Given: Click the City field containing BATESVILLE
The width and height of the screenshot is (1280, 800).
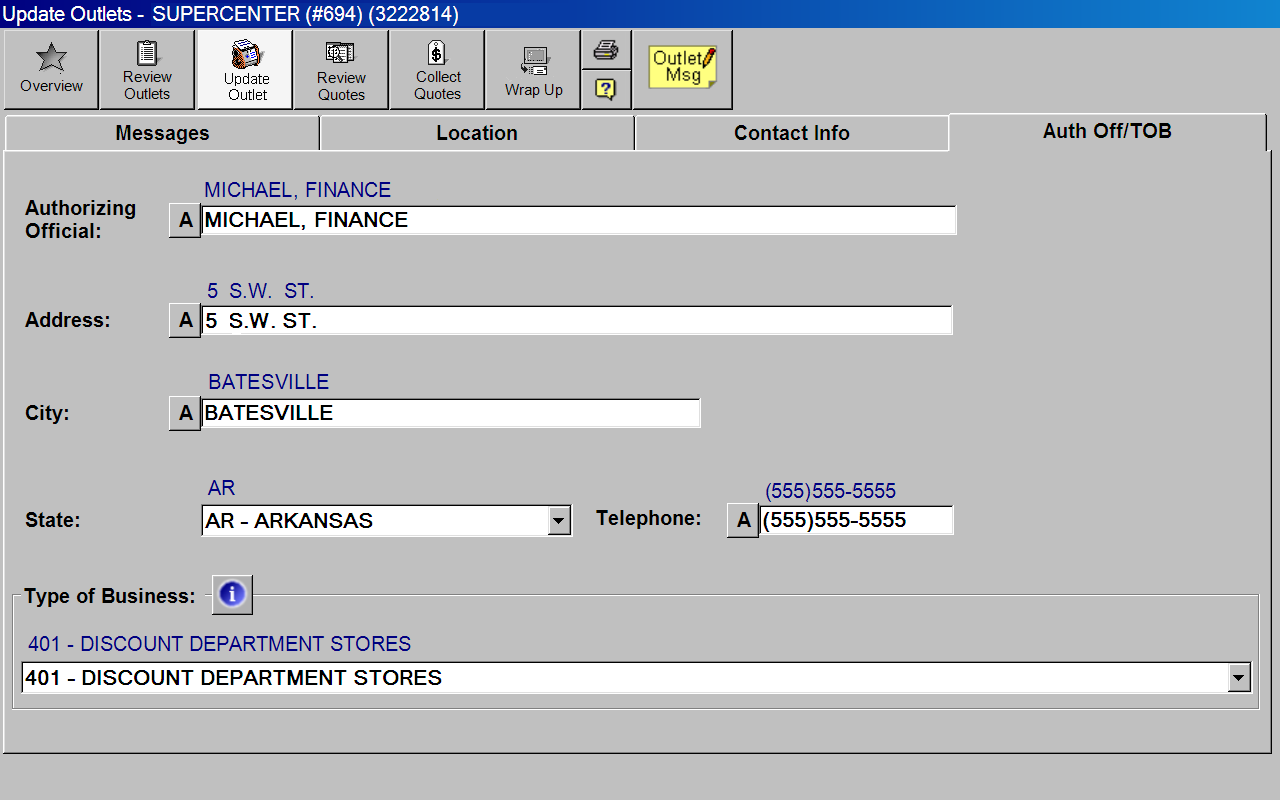Looking at the screenshot, I should 451,413.
